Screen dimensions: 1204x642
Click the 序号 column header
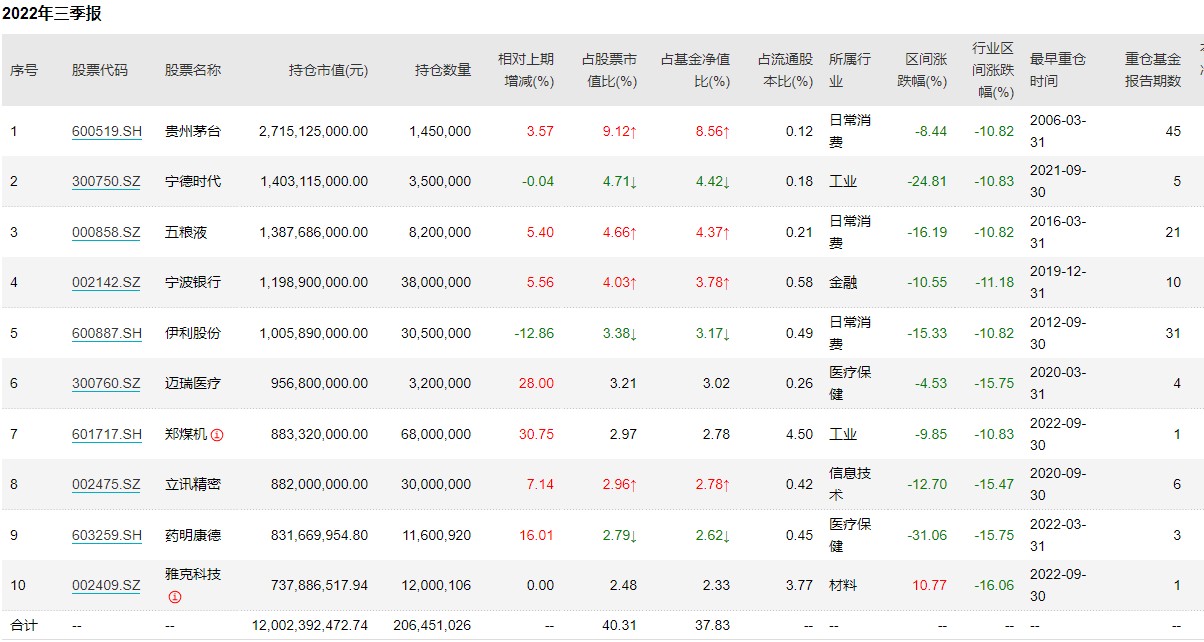tap(24, 70)
